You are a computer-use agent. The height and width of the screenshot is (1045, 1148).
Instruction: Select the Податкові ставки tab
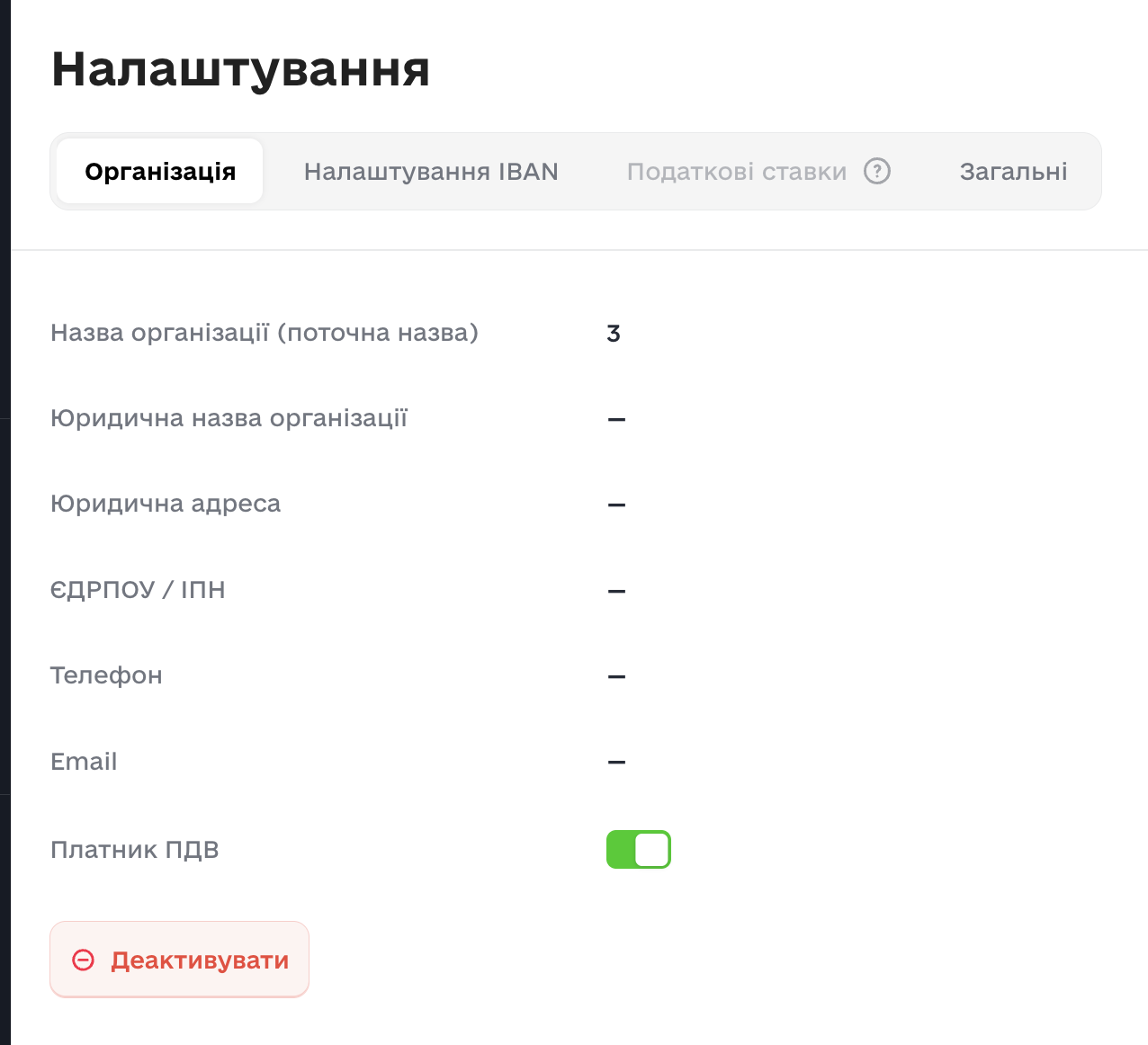coord(736,171)
